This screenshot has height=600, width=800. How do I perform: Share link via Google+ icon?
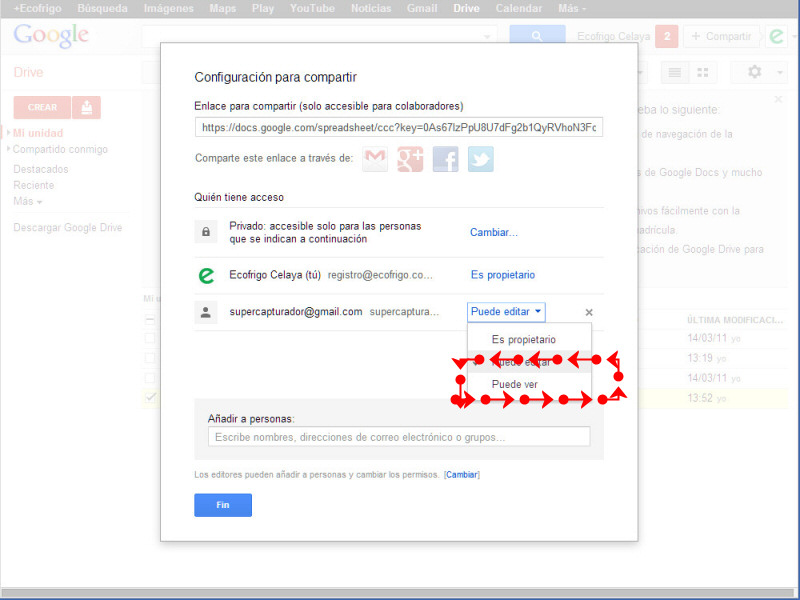click(x=410, y=159)
